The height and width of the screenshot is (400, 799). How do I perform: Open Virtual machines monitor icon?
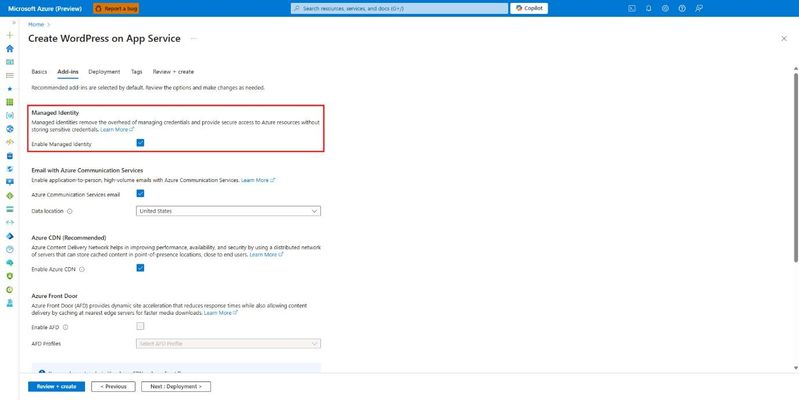pos(9,182)
